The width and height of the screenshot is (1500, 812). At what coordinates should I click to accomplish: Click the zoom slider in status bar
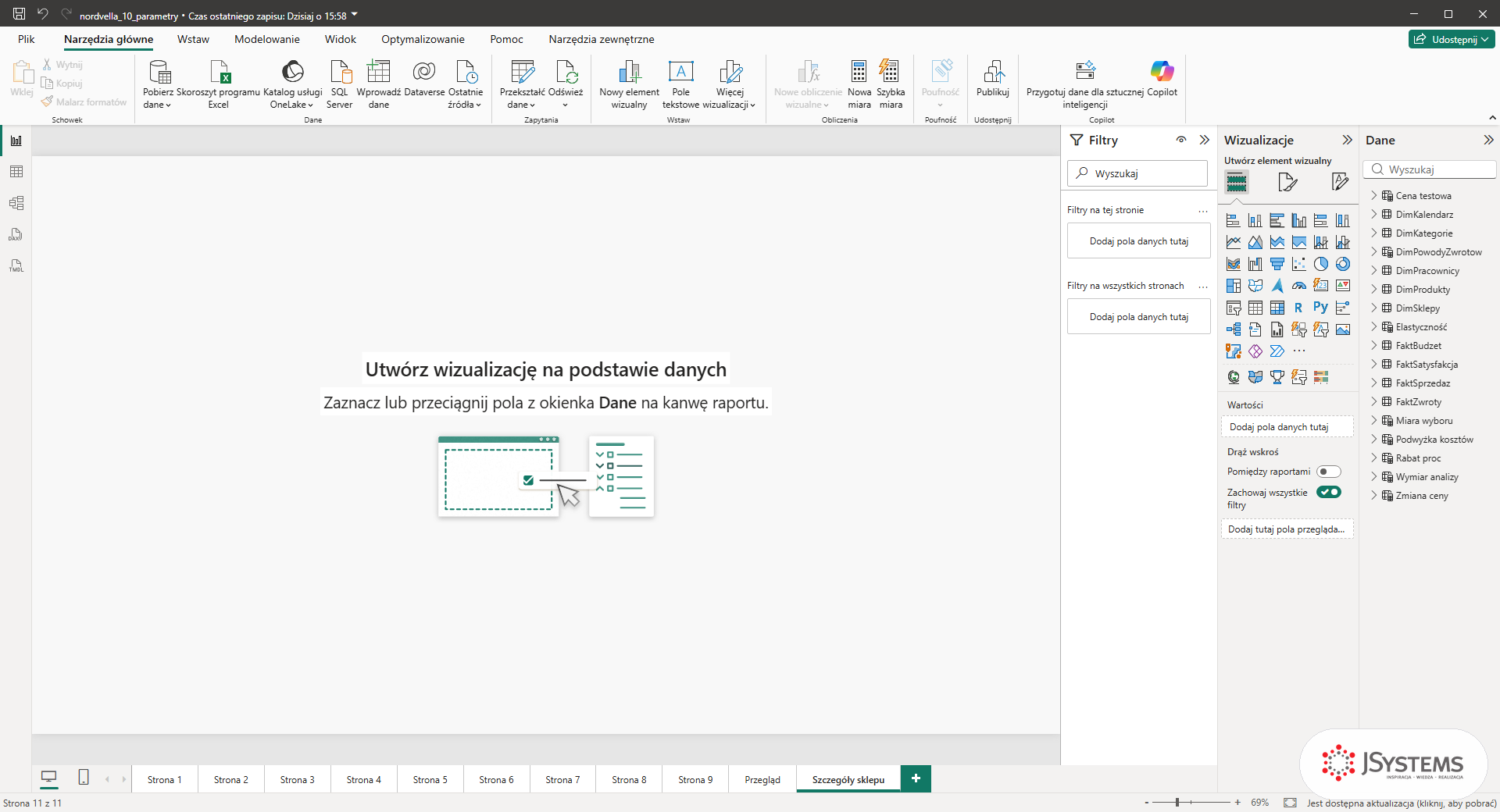tap(1191, 802)
